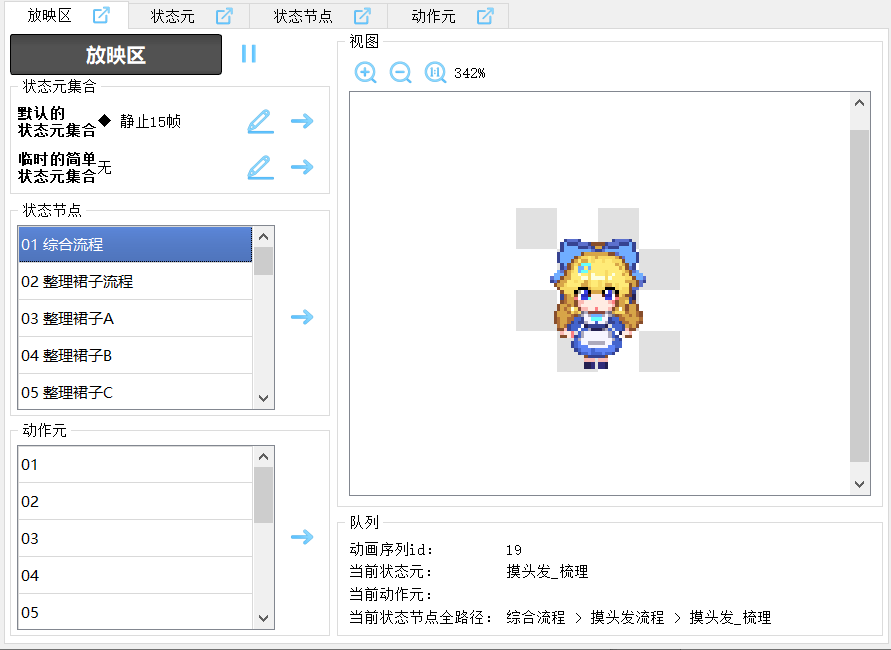The width and height of the screenshot is (891, 650).
Task: Pause playback with the pause icon
Action: [x=249, y=54]
